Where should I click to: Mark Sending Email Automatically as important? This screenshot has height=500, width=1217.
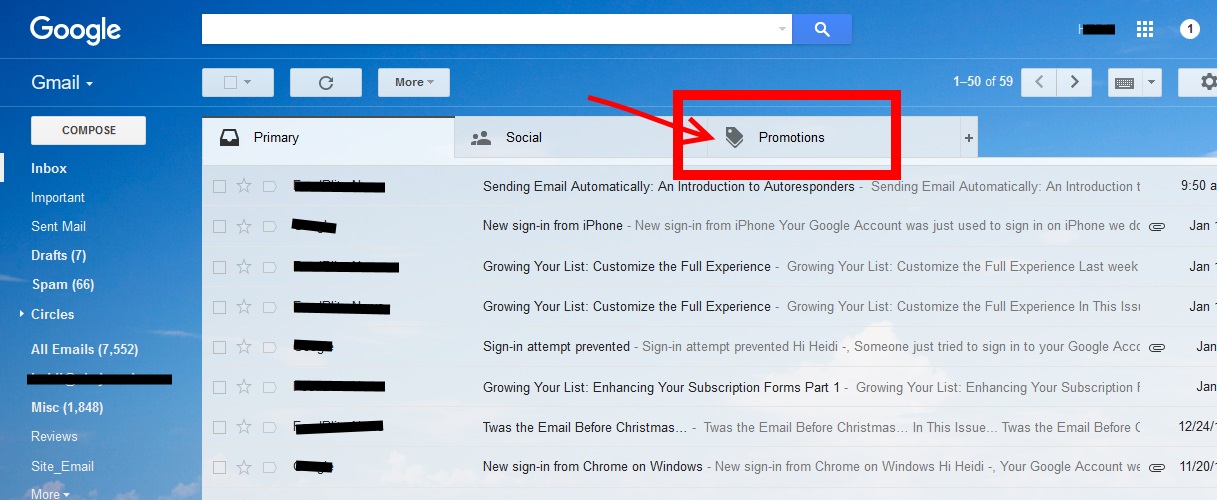(269, 186)
